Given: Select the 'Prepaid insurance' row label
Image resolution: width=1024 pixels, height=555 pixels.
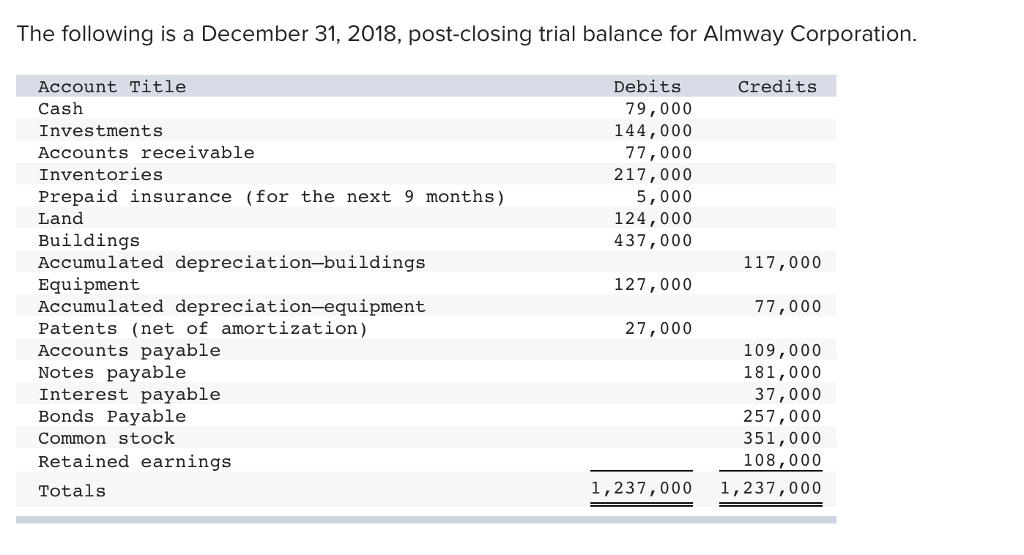Looking at the screenshot, I should (x=272, y=197).
